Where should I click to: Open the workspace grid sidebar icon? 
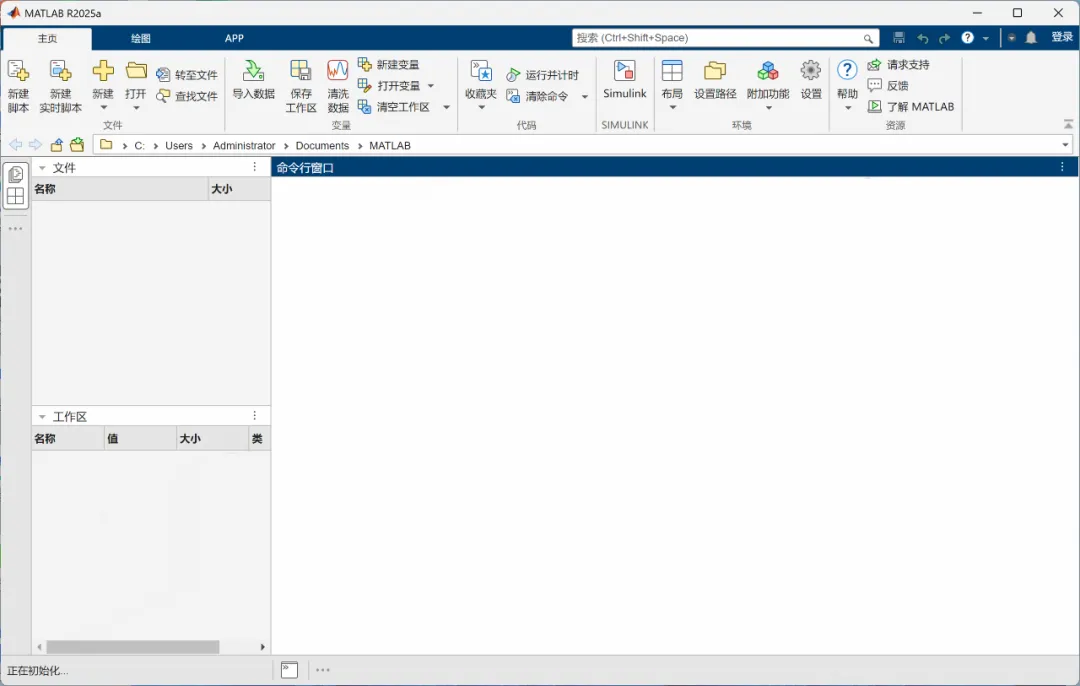tap(15, 196)
